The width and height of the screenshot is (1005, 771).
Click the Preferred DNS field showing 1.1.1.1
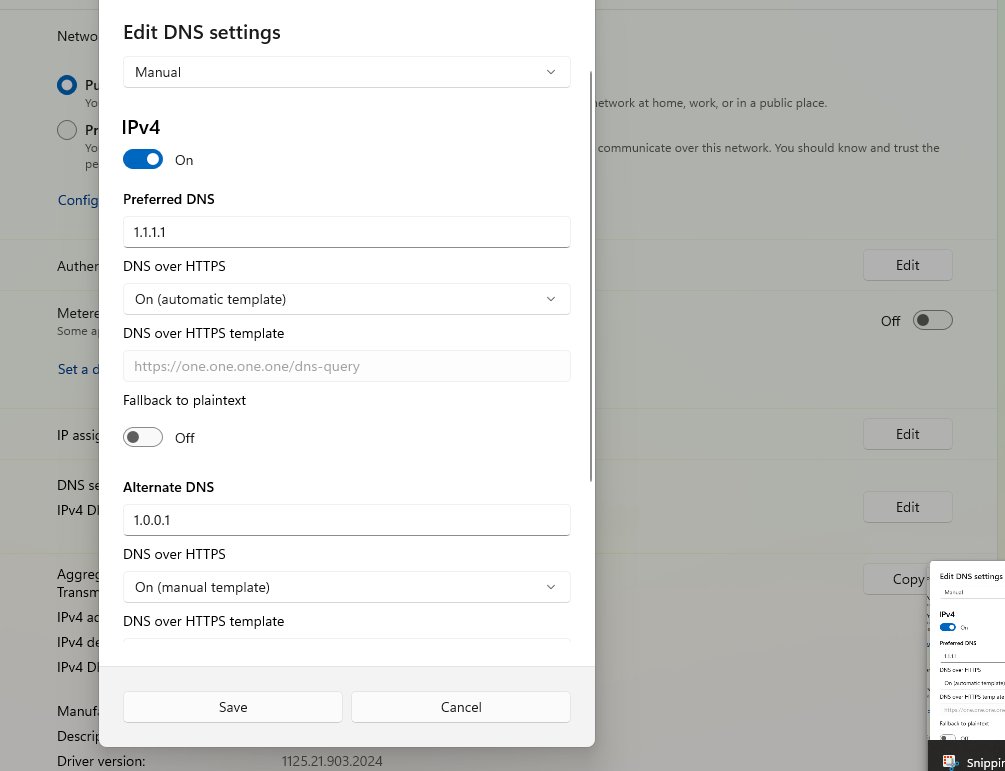(346, 232)
